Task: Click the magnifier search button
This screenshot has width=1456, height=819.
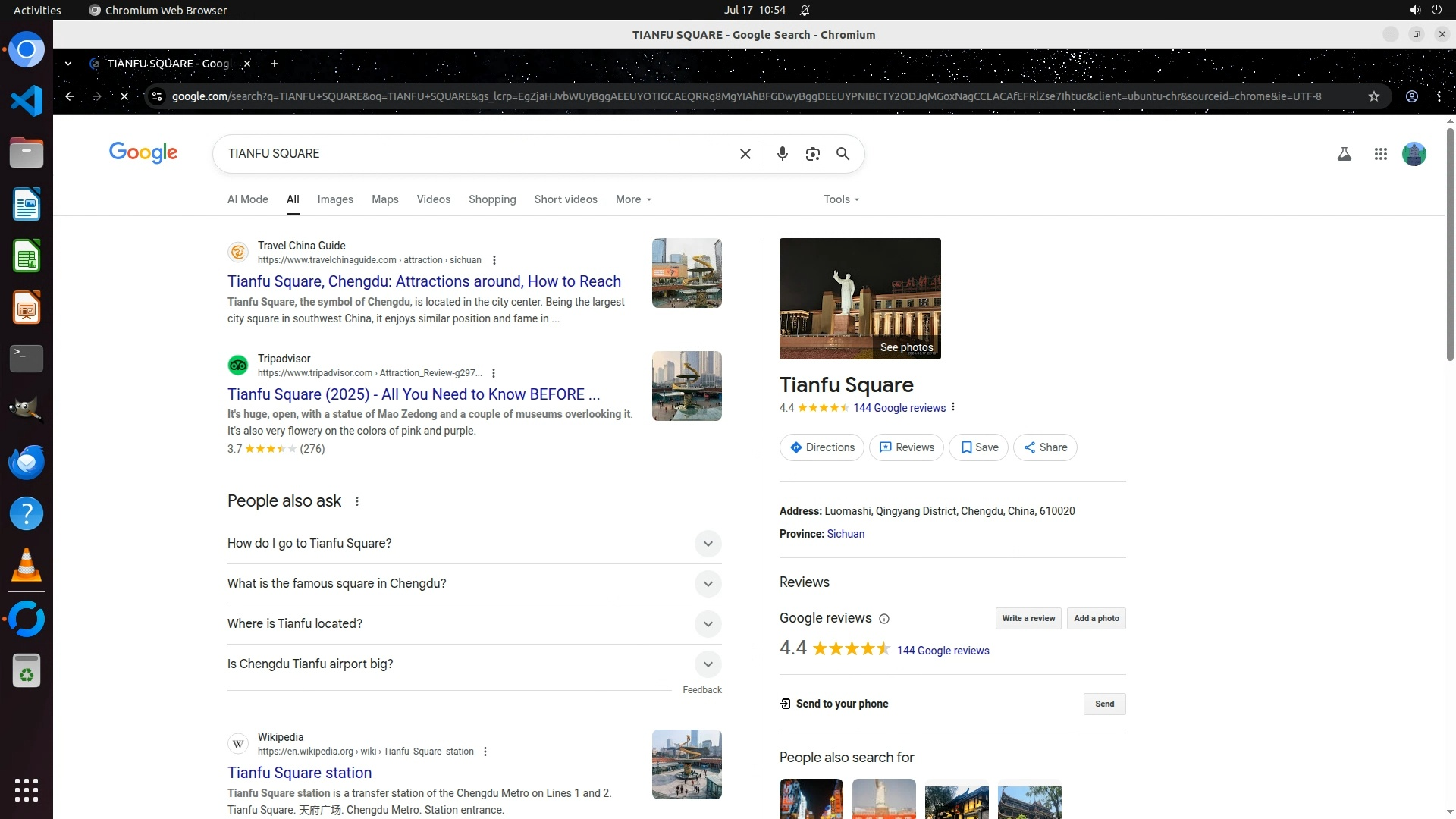Action: click(843, 154)
